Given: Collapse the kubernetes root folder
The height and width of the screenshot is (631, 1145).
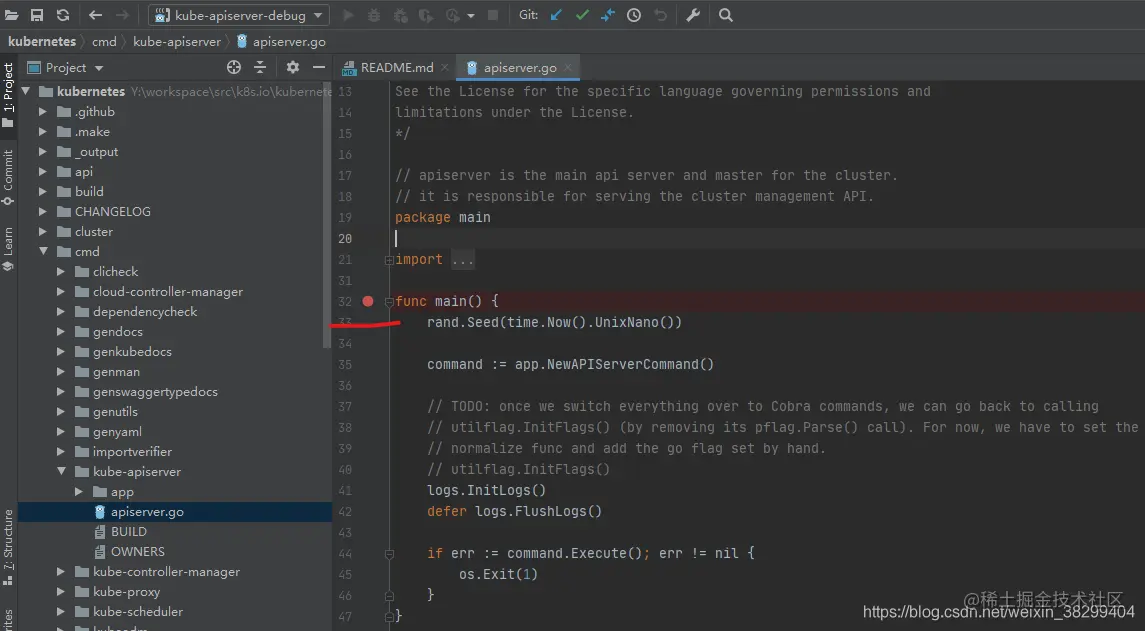Looking at the screenshot, I should 26,91.
